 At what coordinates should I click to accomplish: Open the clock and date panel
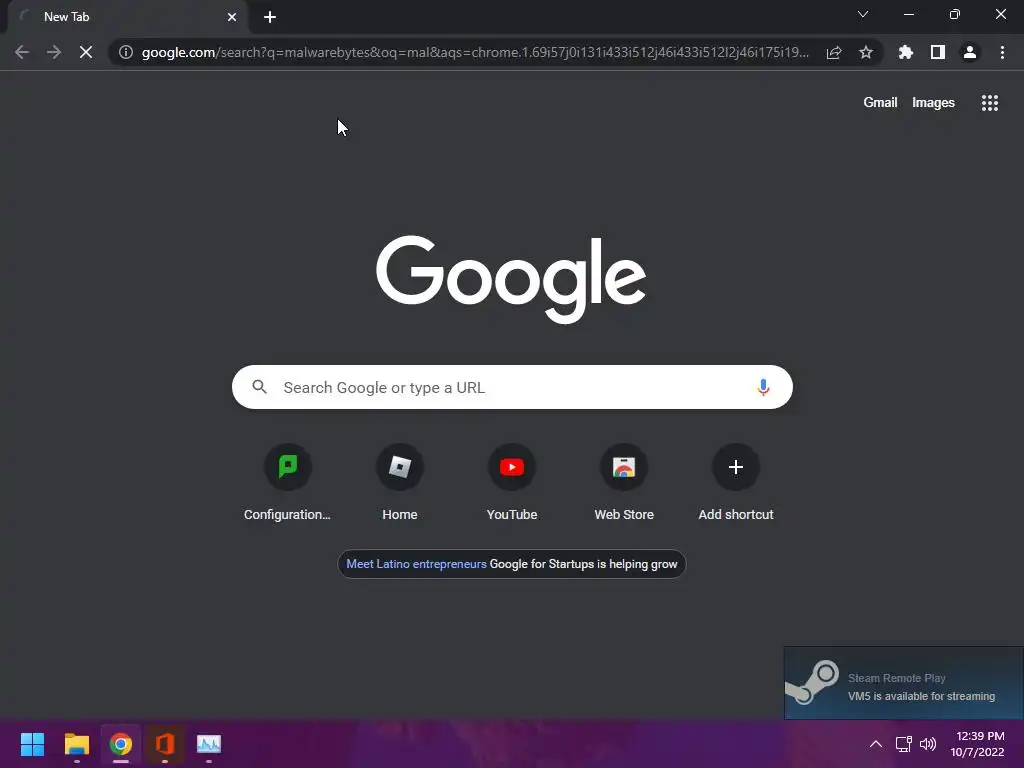[x=978, y=744]
